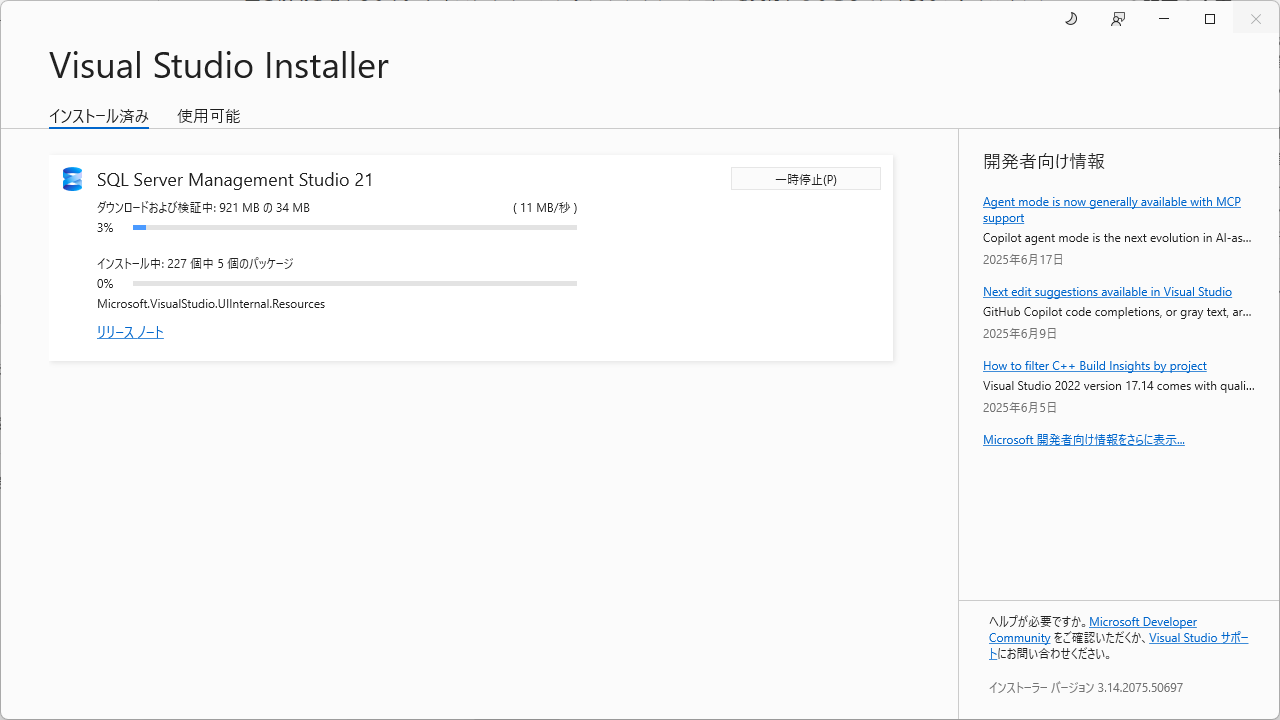Open the send feedback icon
Image resolution: width=1280 pixels, height=720 pixels.
pyautogui.click(x=1118, y=19)
